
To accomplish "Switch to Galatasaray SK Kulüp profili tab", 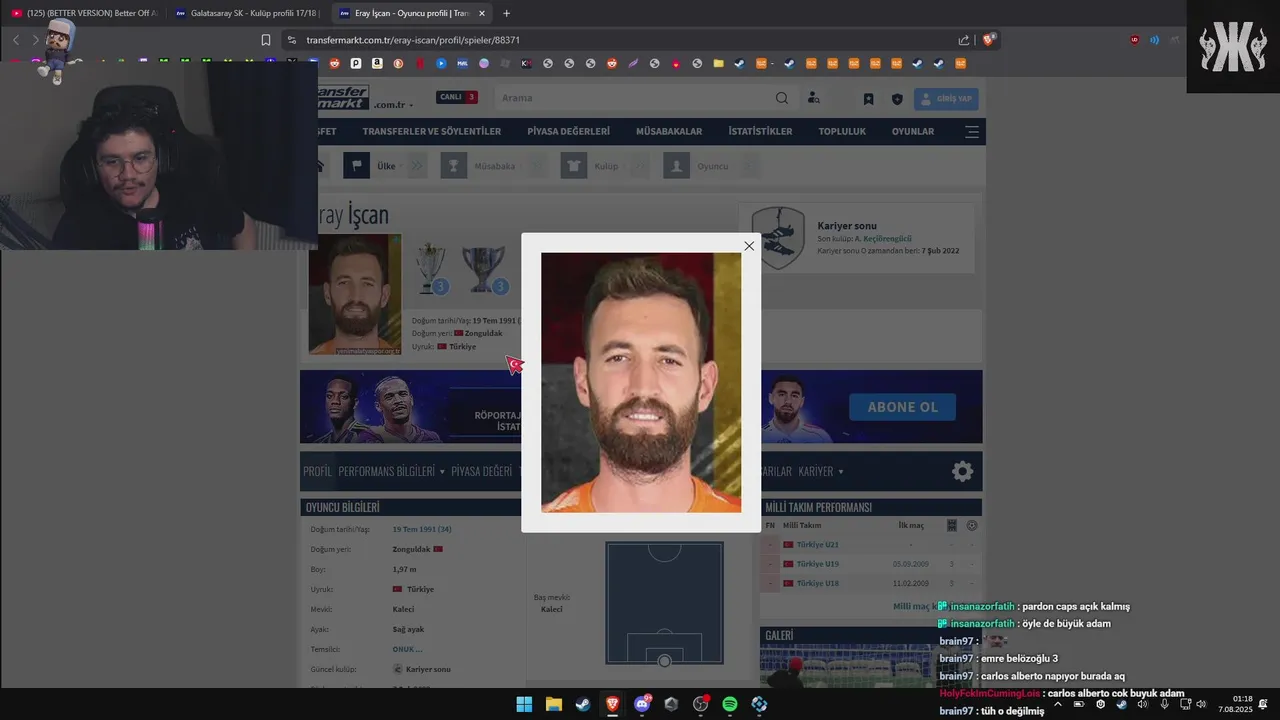I will click(x=246, y=13).
